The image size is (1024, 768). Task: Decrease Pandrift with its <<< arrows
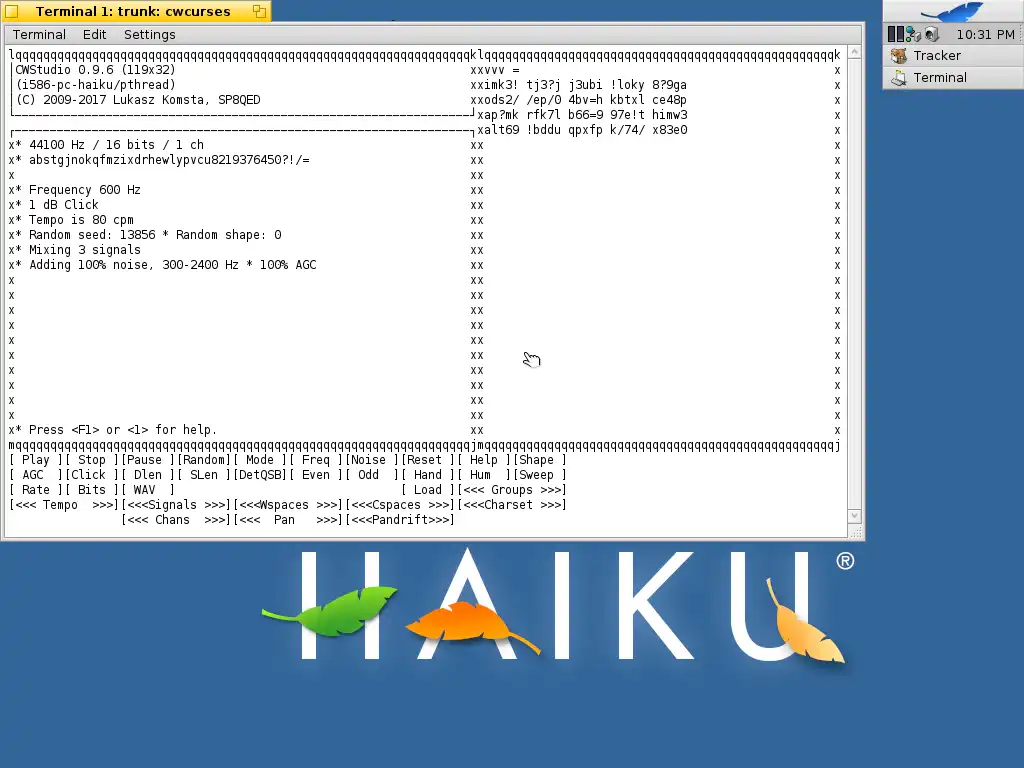tap(362, 520)
